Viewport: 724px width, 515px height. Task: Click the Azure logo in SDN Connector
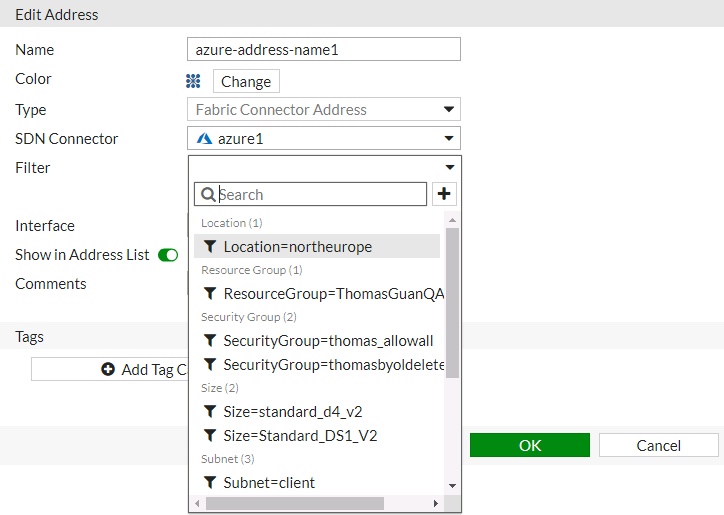pyautogui.click(x=204, y=139)
